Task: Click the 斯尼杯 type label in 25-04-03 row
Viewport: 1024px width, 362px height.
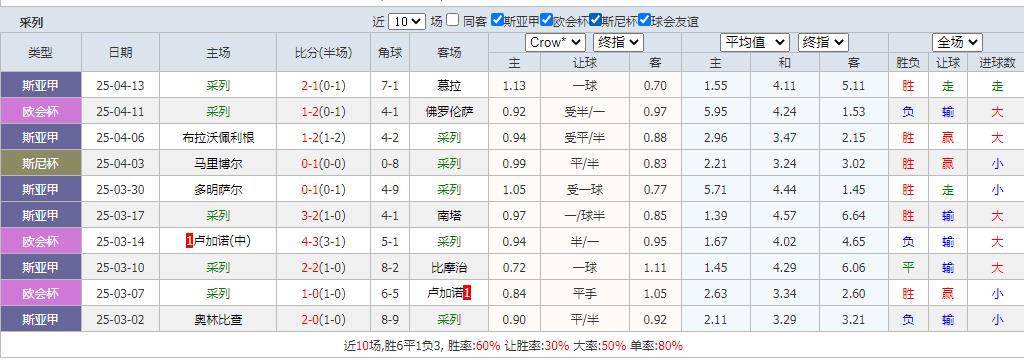Action: [x=40, y=164]
